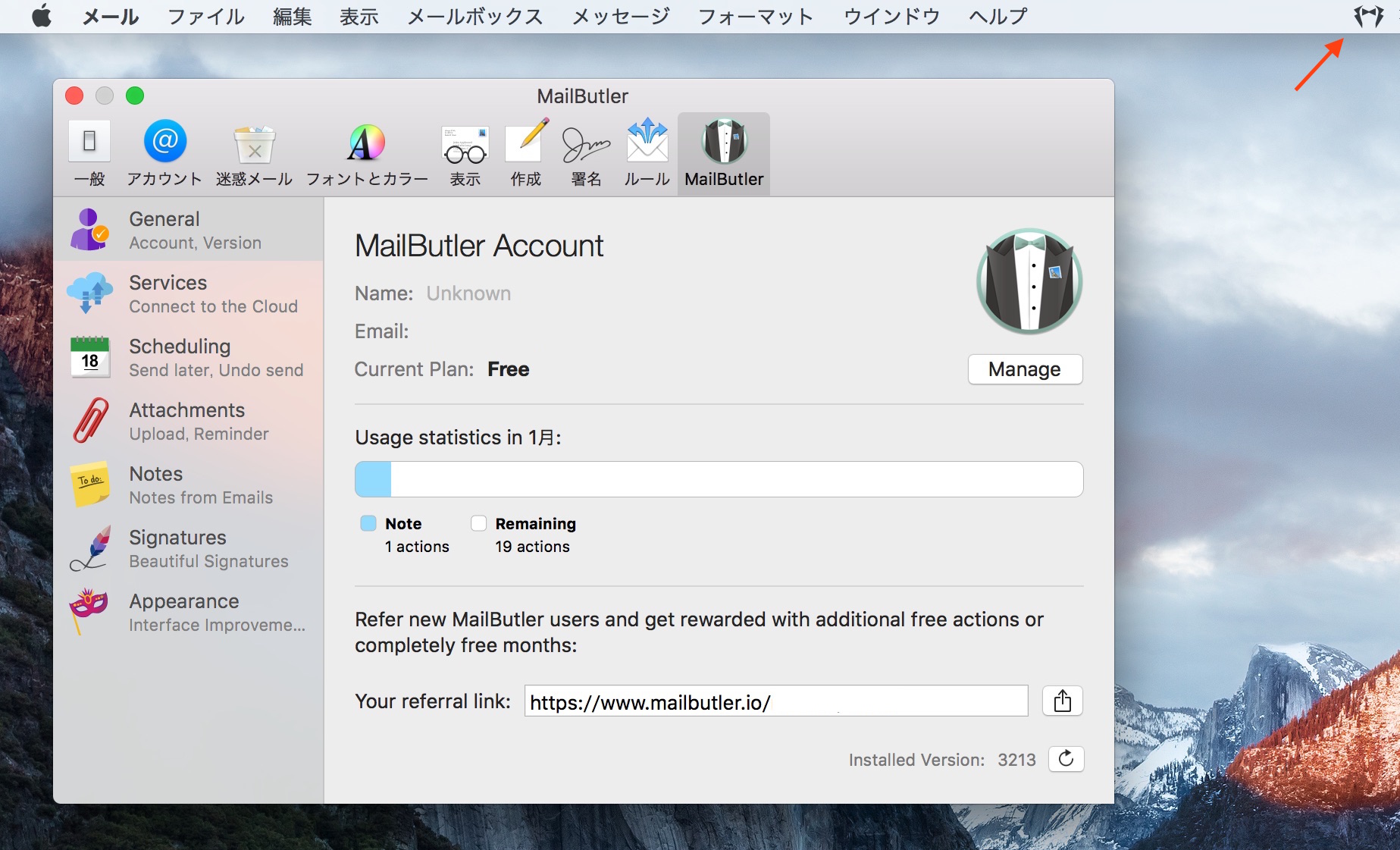1400x850 pixels.
Task: Open Fonts and Colors (フォントとカラー) pane
Action: (x=367, y=154)
